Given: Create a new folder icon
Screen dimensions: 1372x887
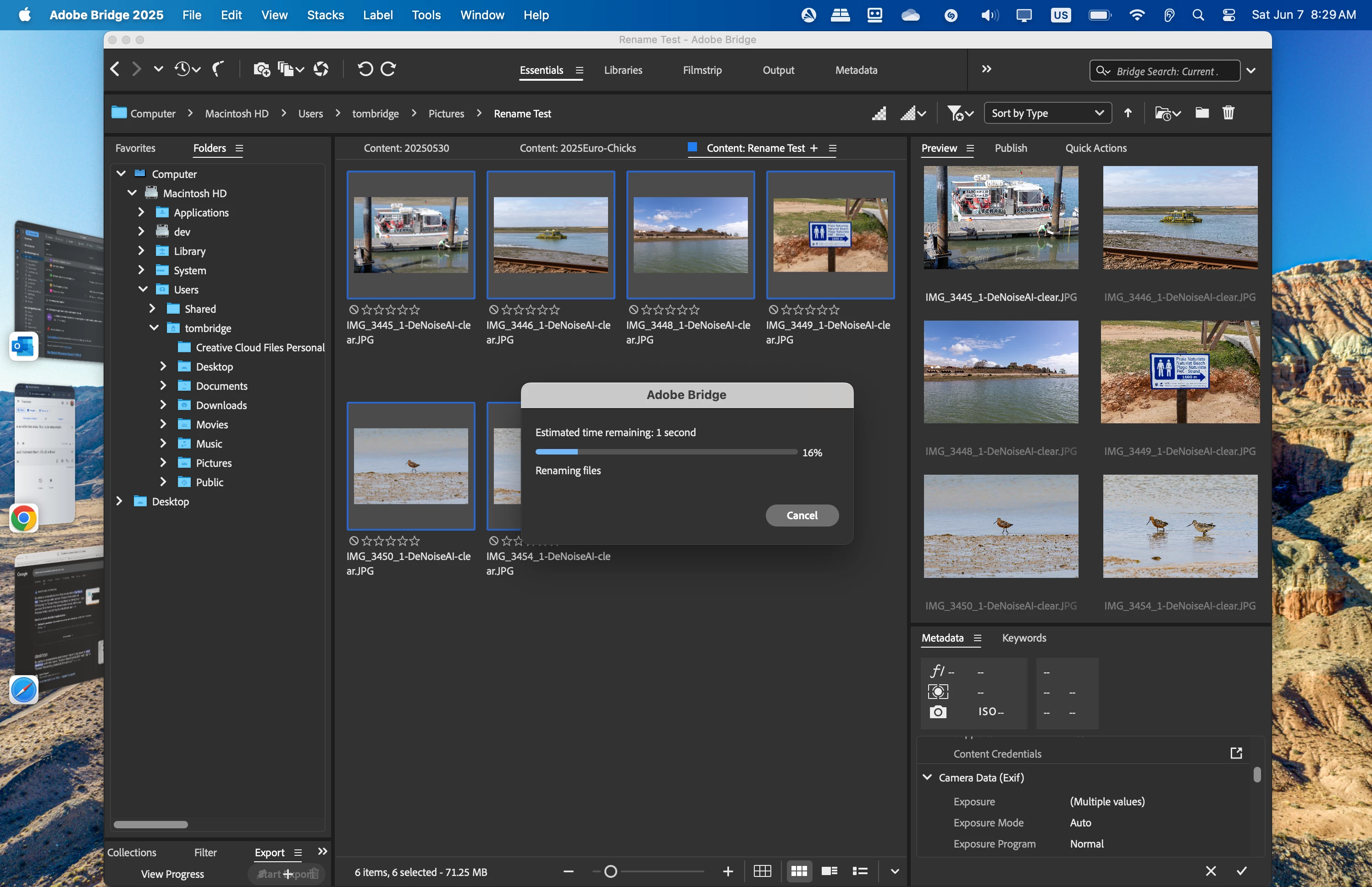Looking at the screenshot, I should [x=1201, y=113].
